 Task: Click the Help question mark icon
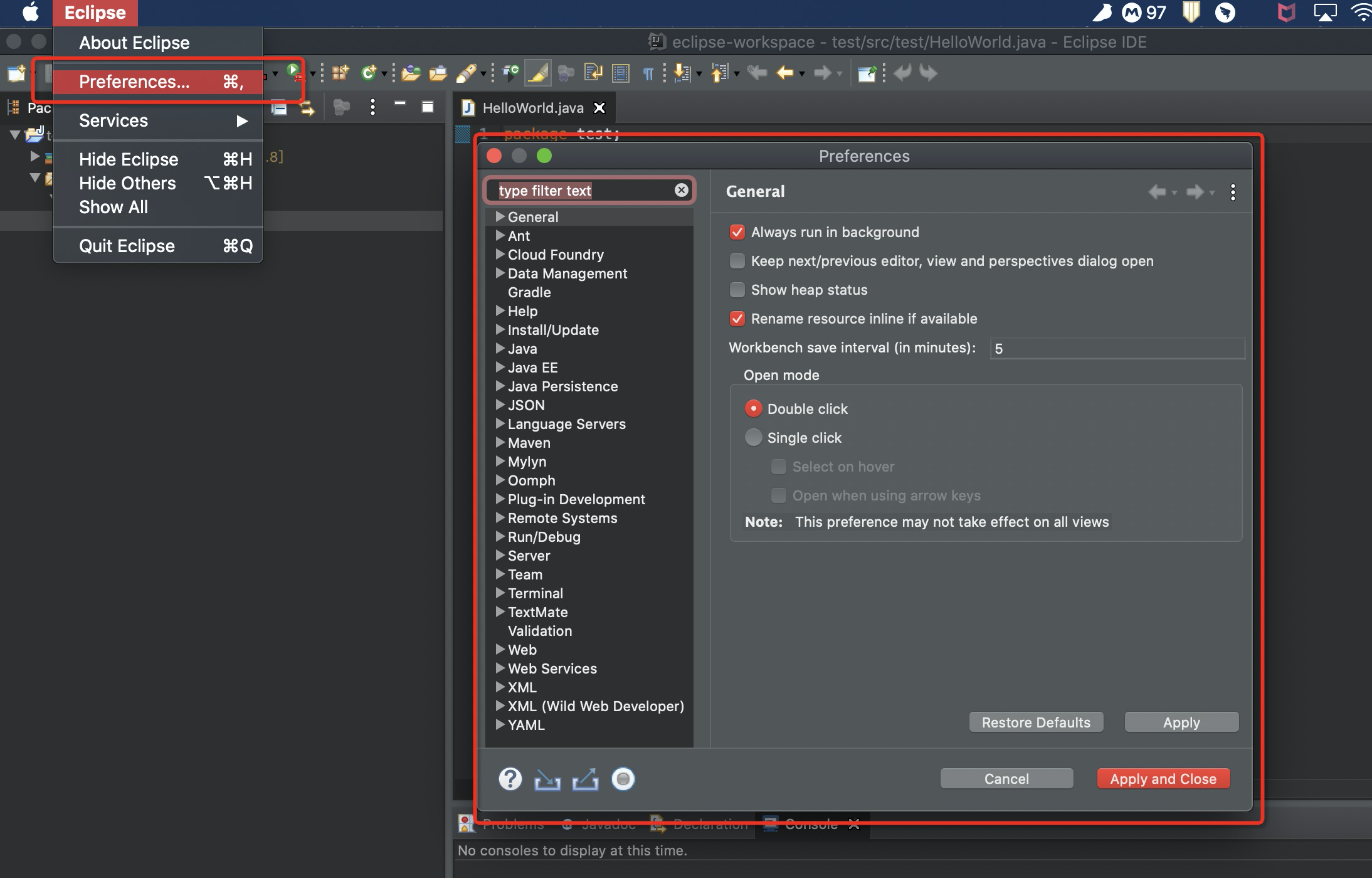[x=510, y=779]
